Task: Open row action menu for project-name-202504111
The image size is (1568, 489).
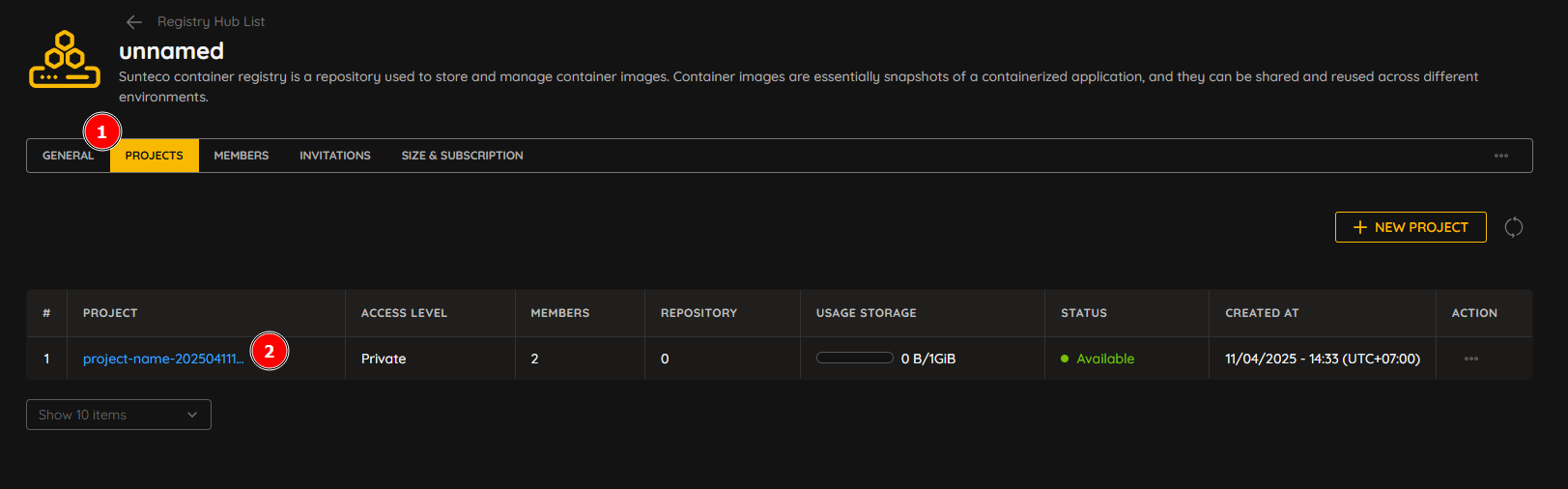Action: pos(1471,359)
